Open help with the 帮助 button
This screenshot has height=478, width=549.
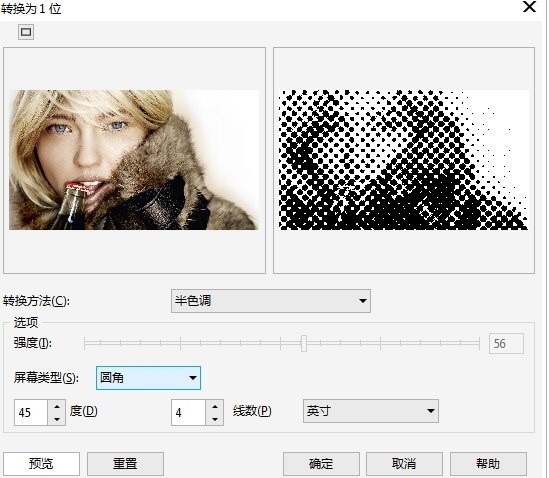(x=488, y=464)
